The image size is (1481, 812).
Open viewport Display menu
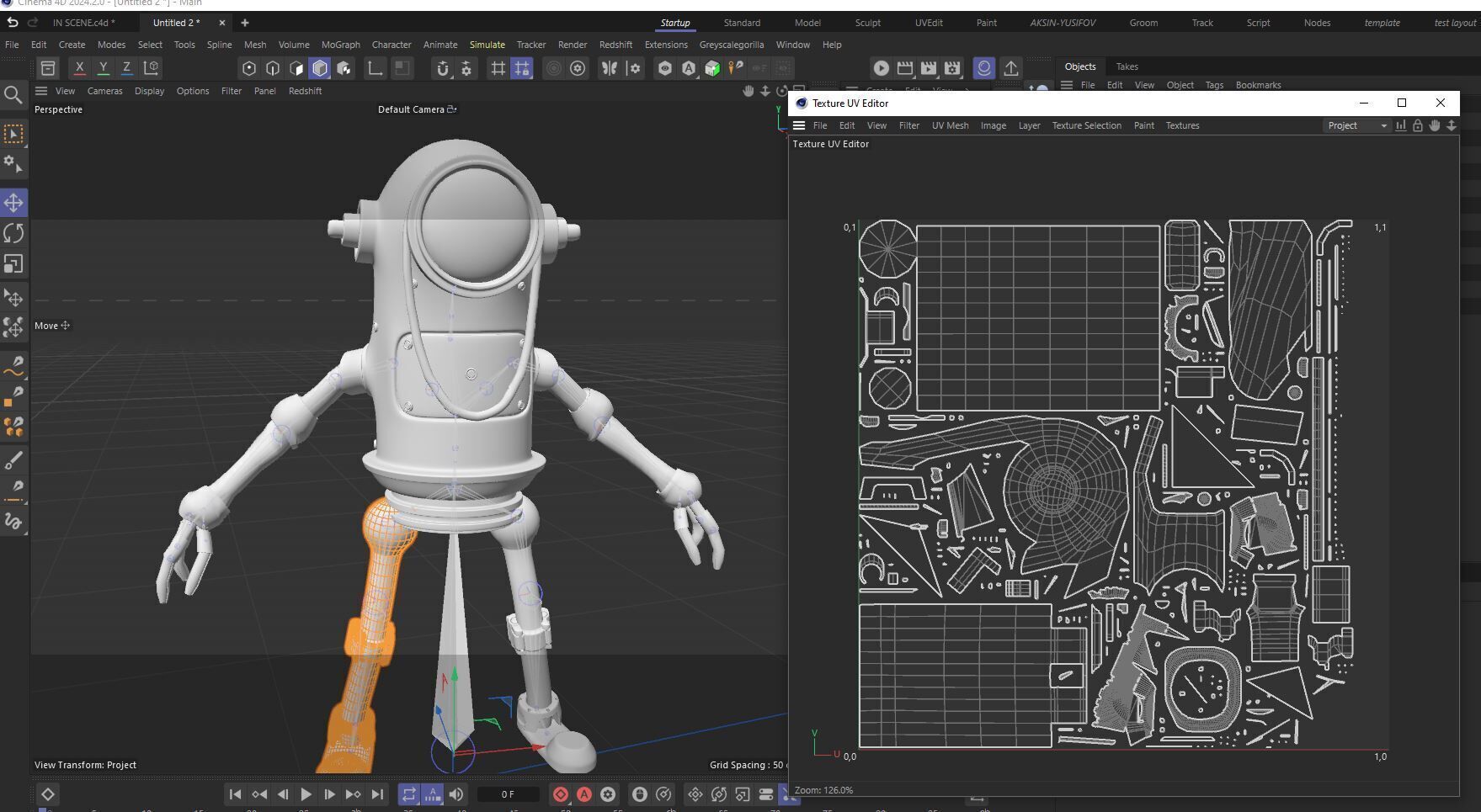[x=149, y=91]
